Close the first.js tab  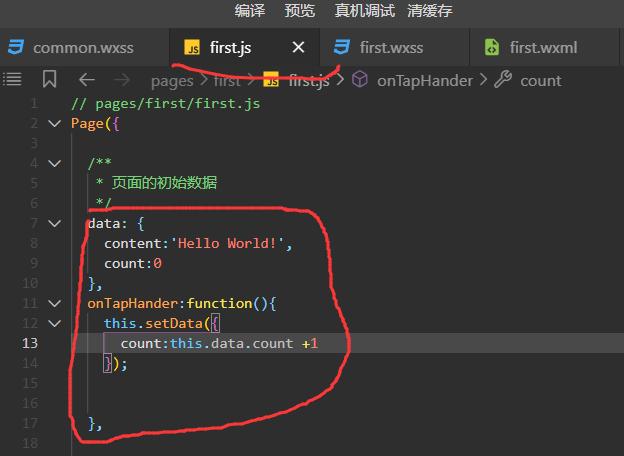click(x=298, y=47)
